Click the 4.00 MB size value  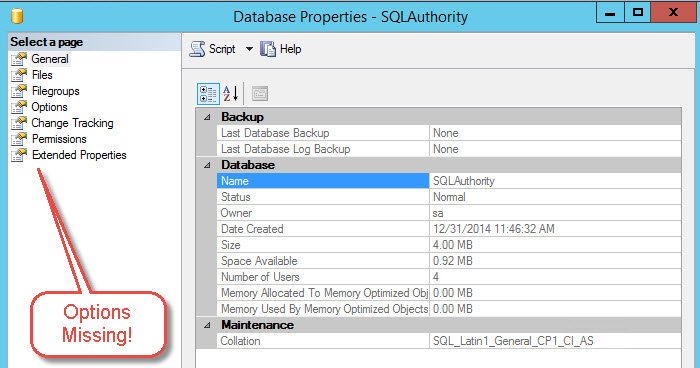click(453, 245)
